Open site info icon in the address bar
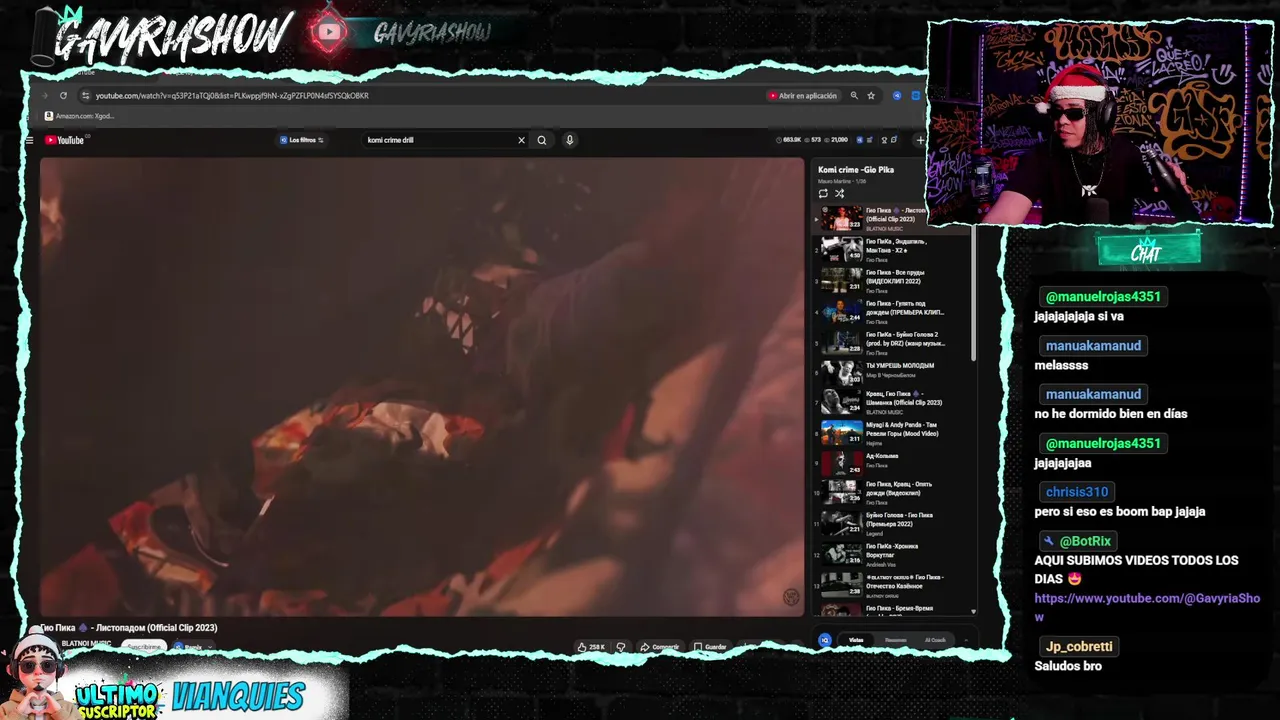Screen dimensions: 1280x720 [x=86, y=96]
